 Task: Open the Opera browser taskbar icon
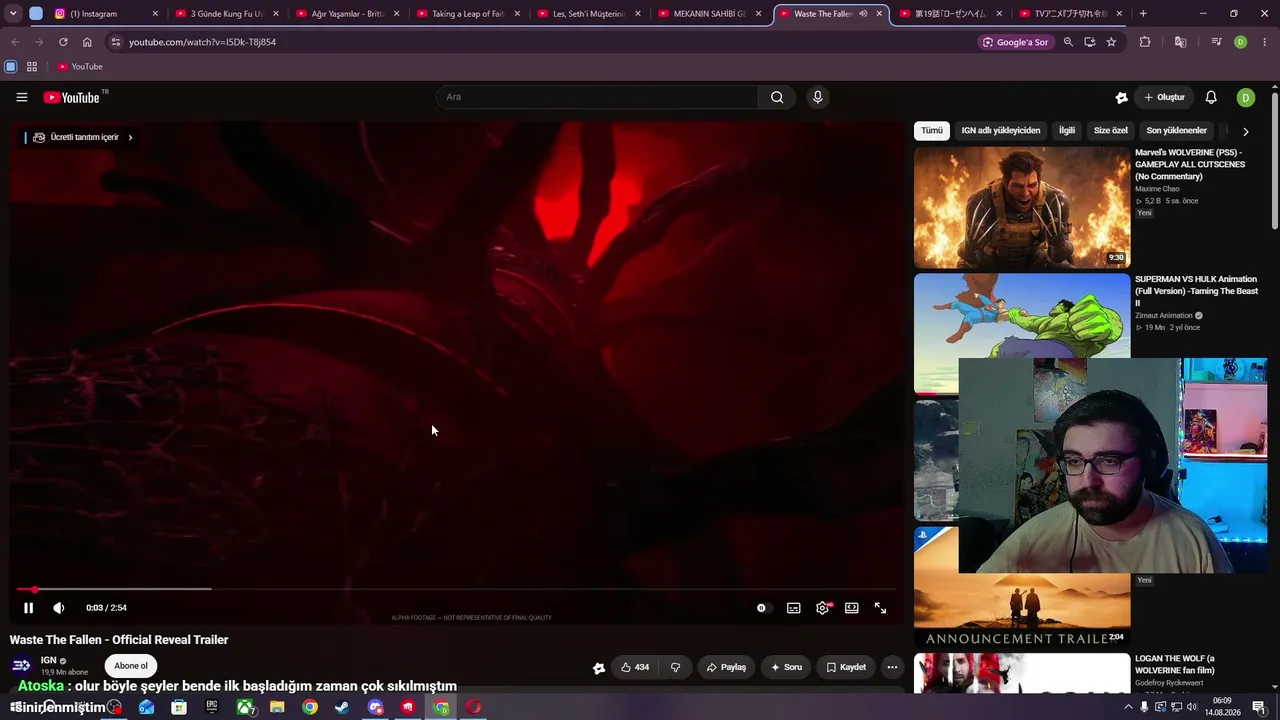click(x=473, y=707)
